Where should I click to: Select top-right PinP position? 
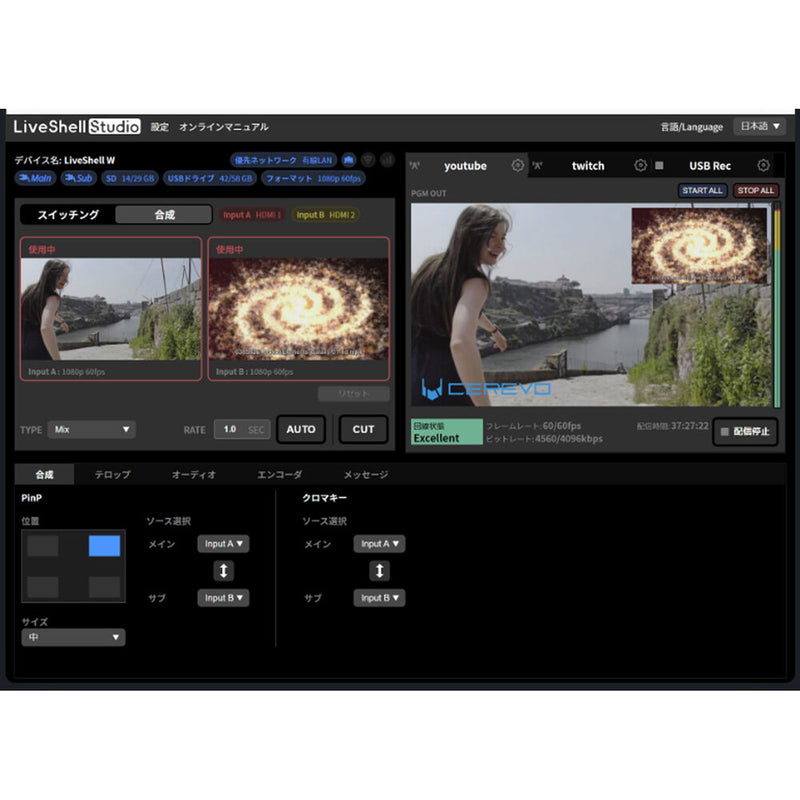[x=104, y=546]
